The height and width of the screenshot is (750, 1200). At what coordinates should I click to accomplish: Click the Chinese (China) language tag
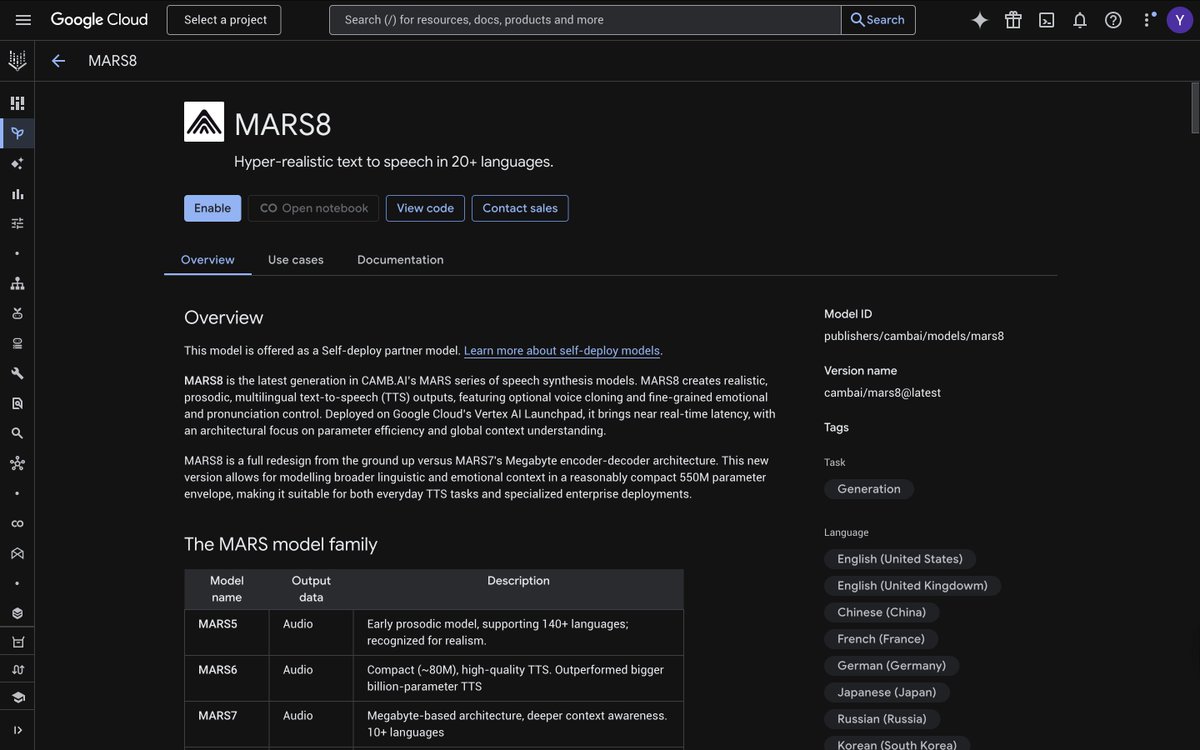(x=882, y=612)
